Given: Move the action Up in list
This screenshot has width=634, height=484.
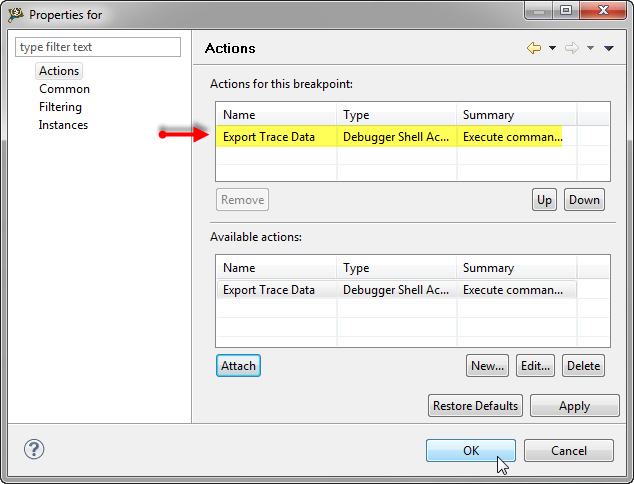Looking at the screenshot, I should tap(544, 199).
